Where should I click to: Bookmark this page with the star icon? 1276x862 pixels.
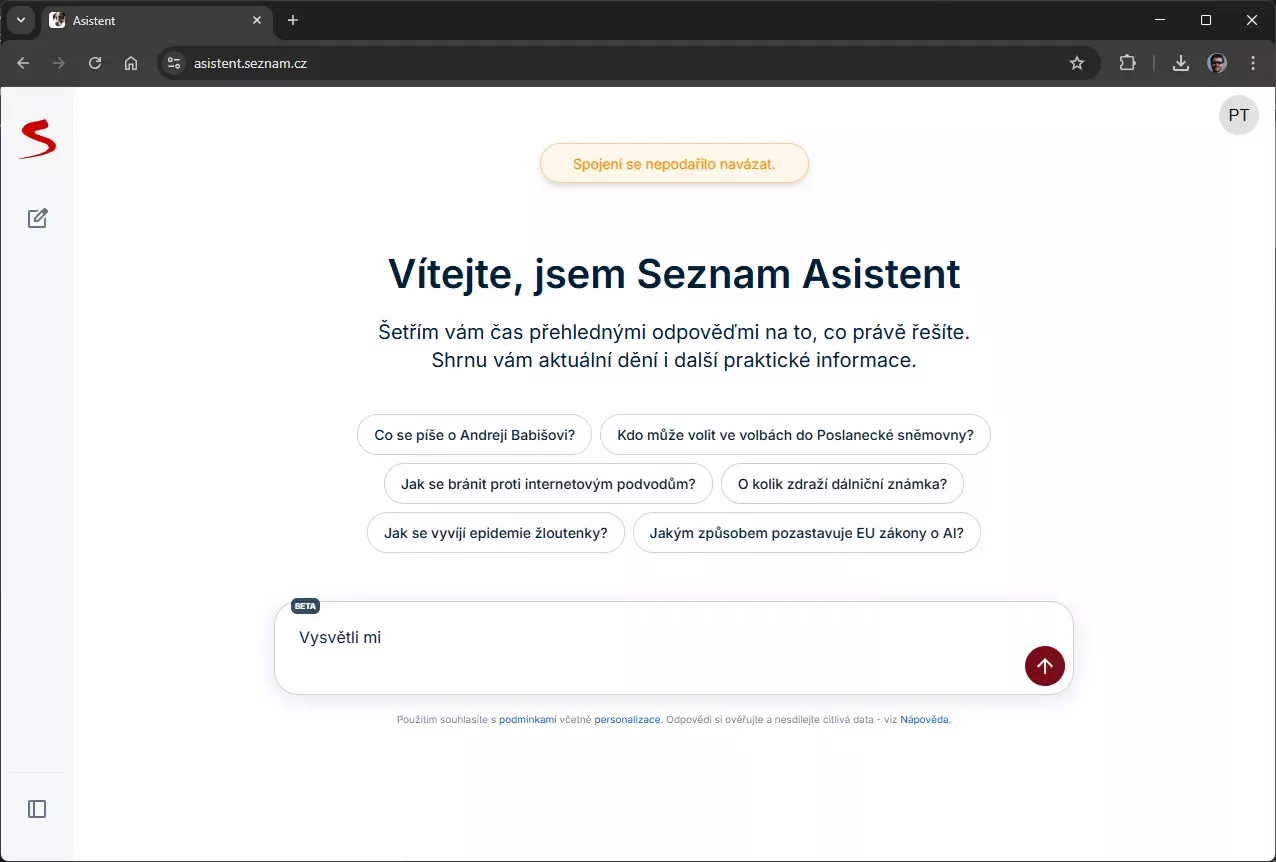1077,63
